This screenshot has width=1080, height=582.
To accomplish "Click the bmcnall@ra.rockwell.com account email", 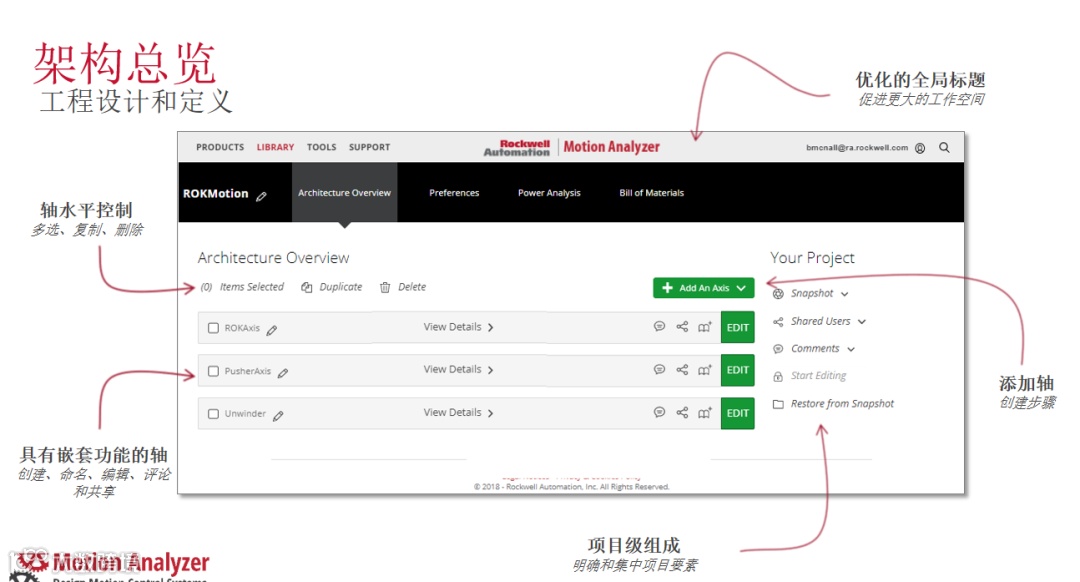I will pyautogui.click(x=857, y=147).
